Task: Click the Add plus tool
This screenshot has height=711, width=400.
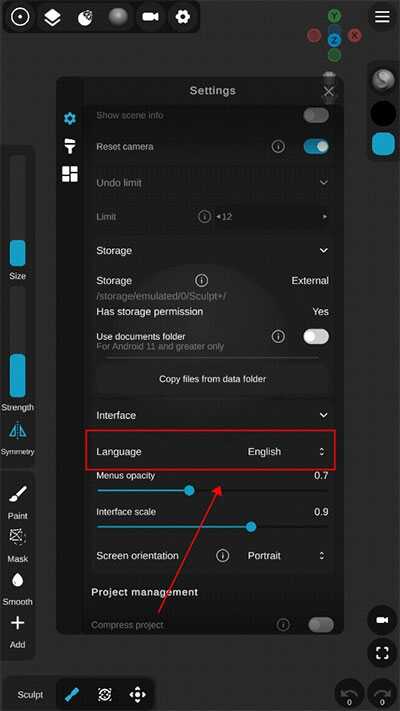Action: click(x=18, y=623)
